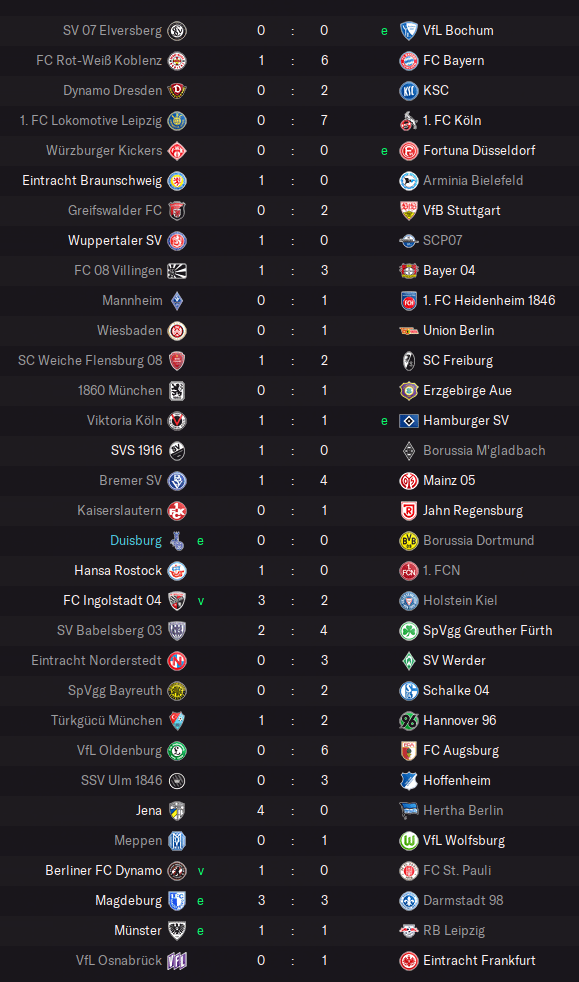Open the VfB Stuttgart team page

[x=461, y=210]
